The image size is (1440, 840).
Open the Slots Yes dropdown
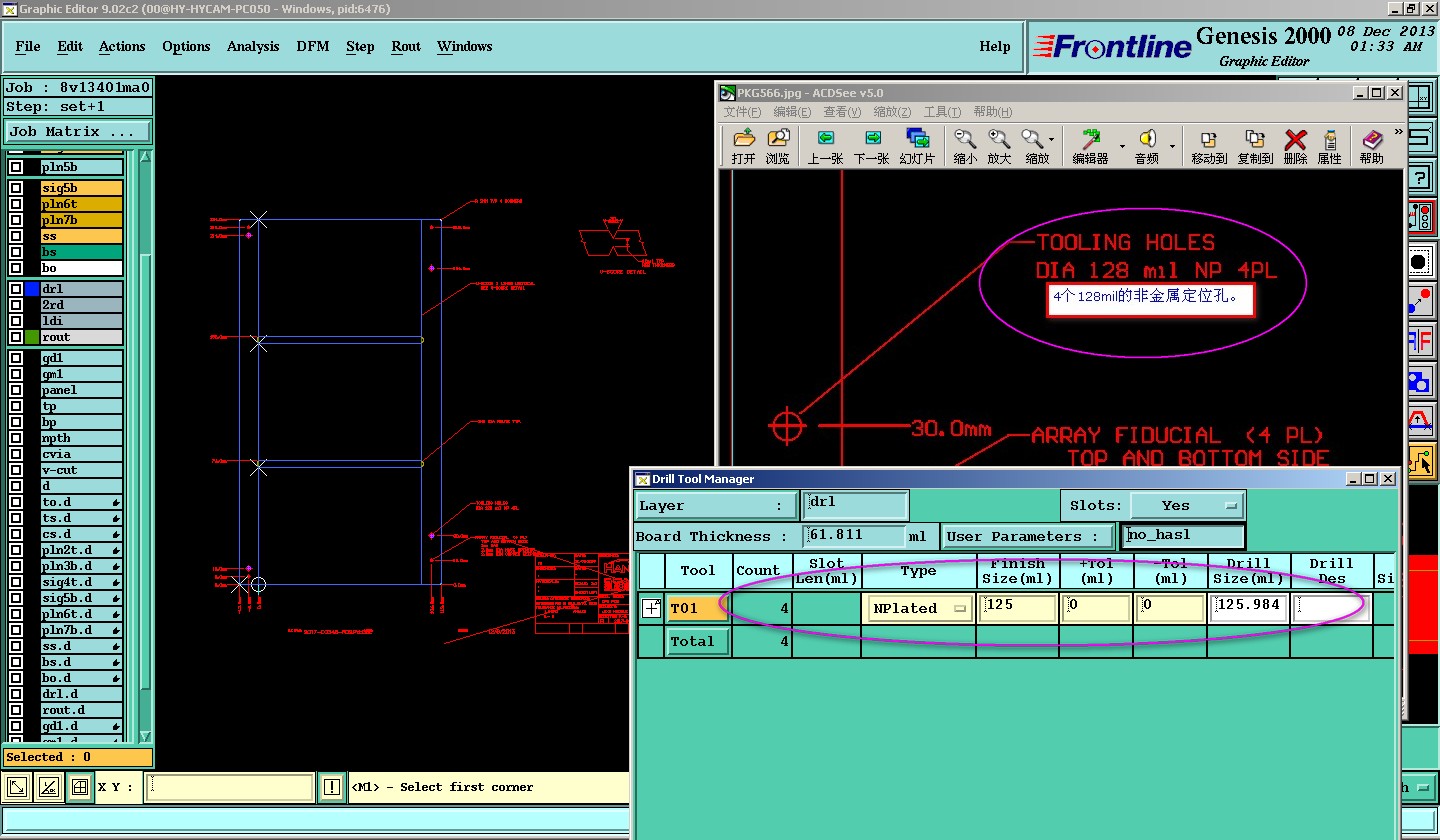[1187, 505]
